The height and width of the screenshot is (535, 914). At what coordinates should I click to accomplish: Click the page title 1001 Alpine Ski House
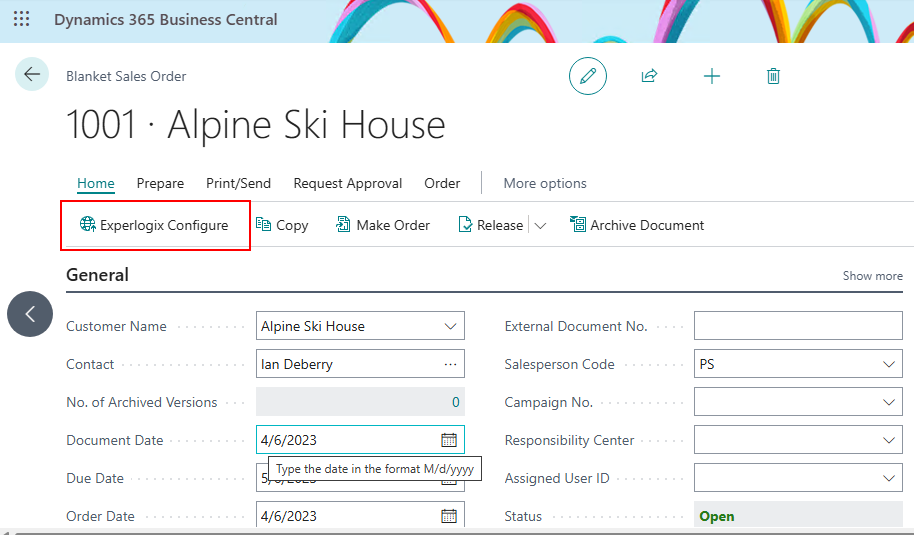[255, 124]
